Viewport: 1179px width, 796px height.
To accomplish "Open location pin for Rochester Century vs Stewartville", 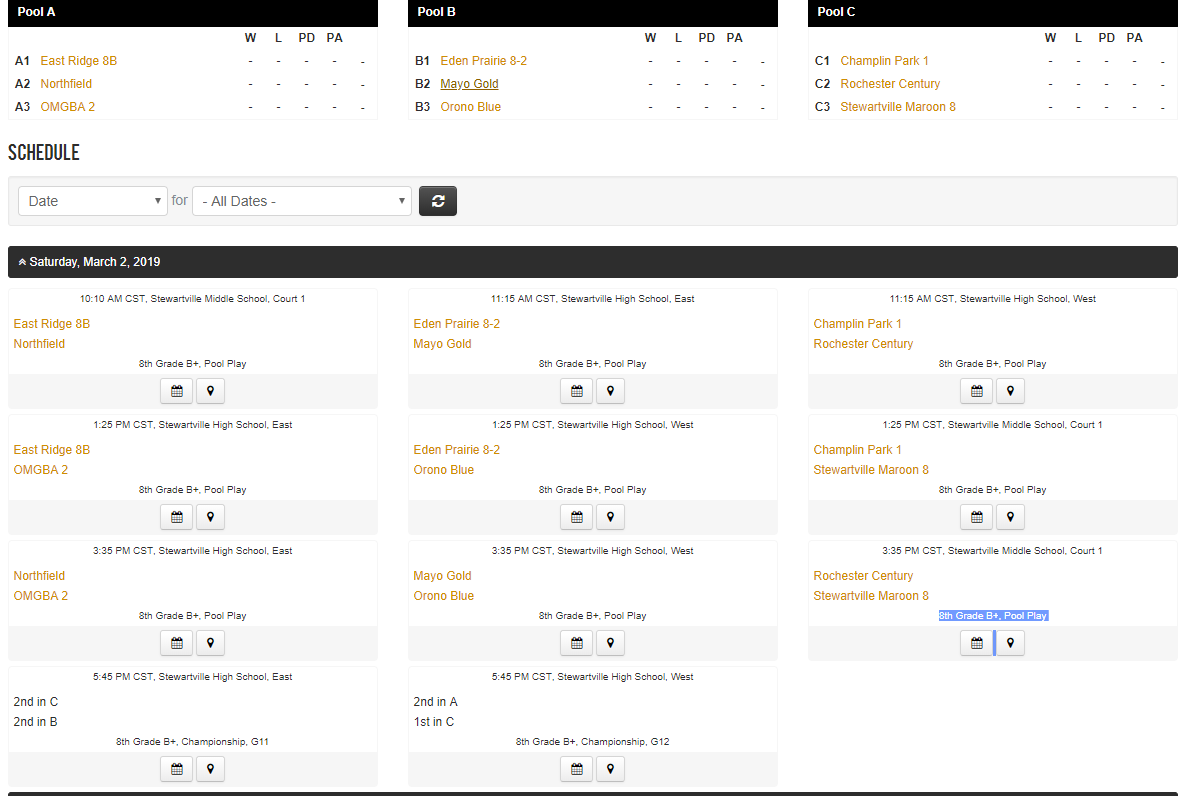I will pos(1011,643).
